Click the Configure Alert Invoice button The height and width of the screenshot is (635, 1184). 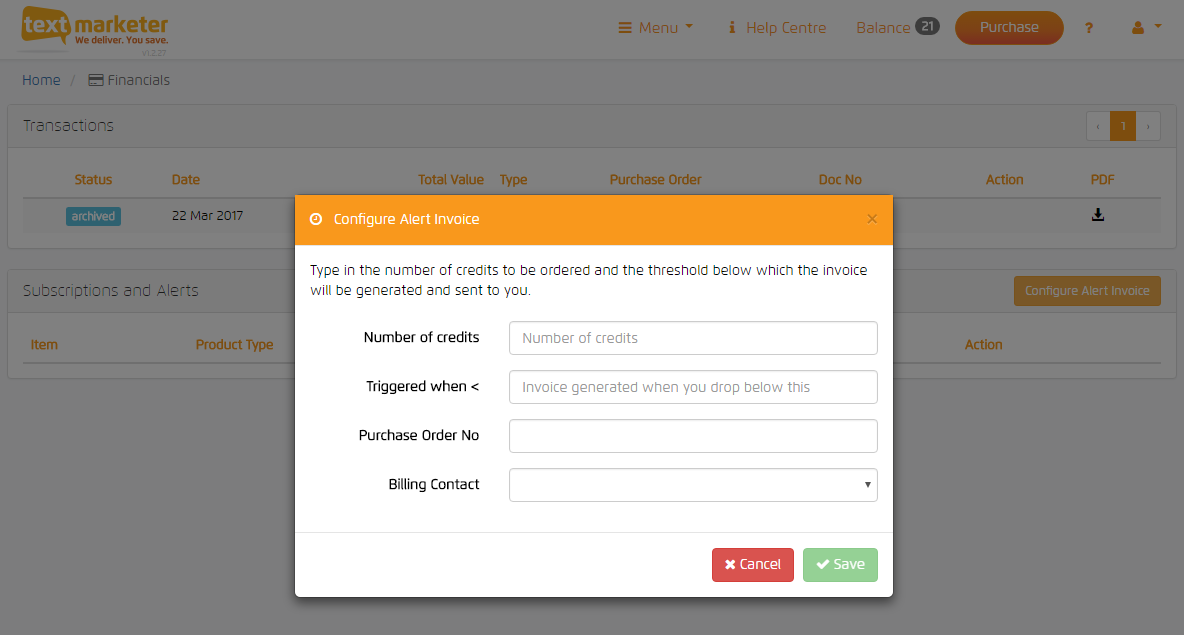coord(1087,290)
